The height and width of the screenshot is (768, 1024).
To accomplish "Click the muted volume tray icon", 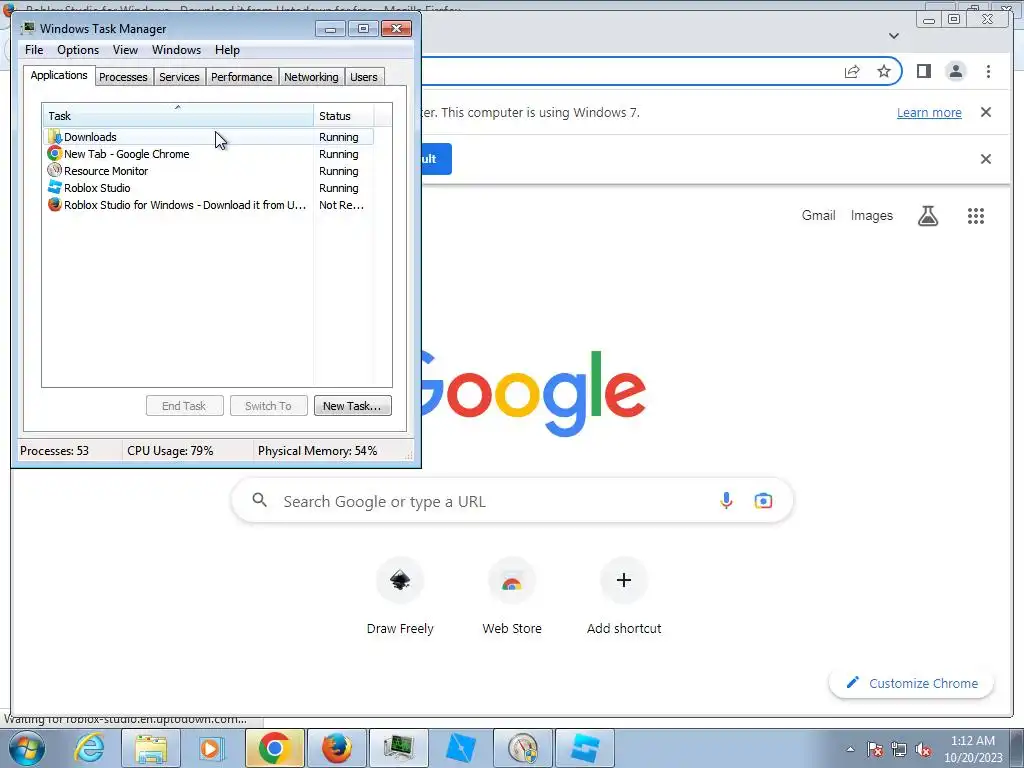I will coord(923,749).
